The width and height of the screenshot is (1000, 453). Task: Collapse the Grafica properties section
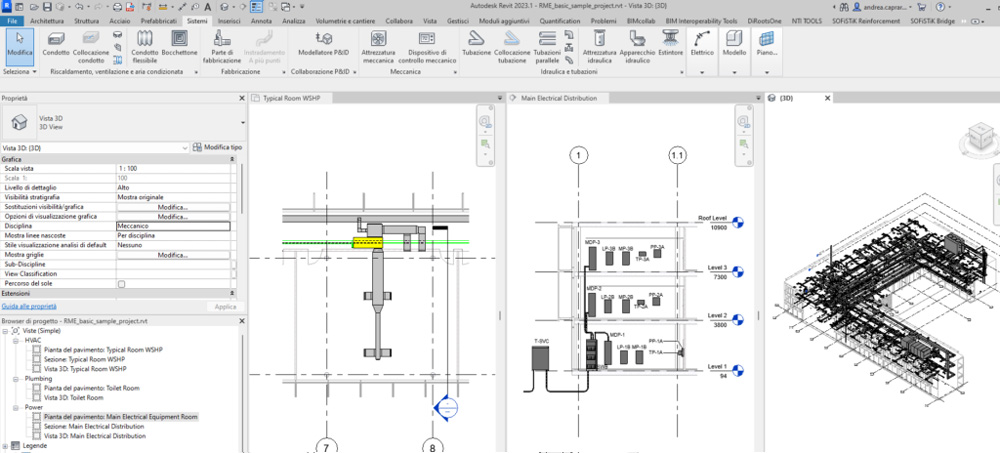tap(232, 159)
